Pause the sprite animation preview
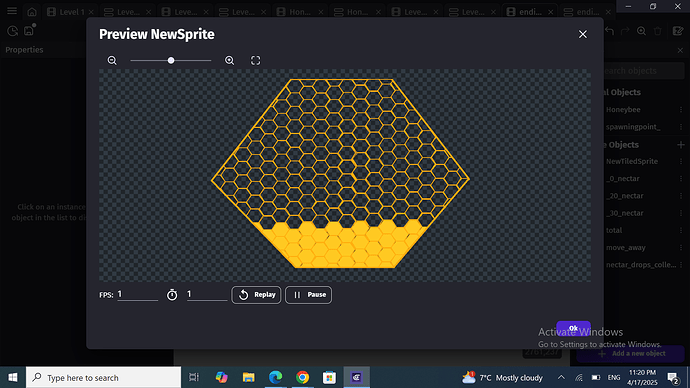The height and width of the screenshot is (388, 690). 308,295
